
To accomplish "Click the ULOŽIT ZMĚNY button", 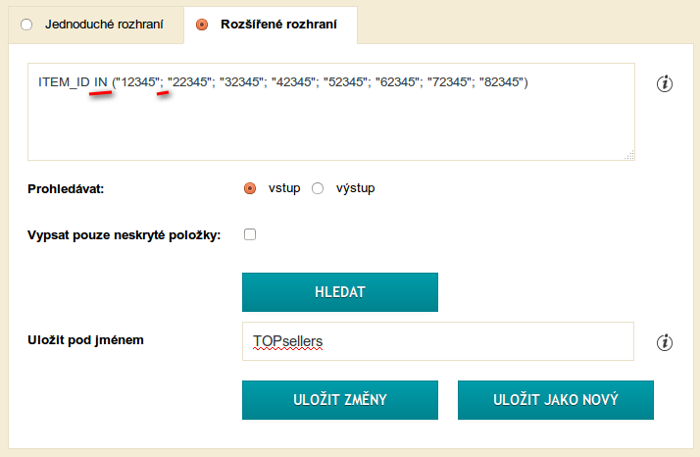I will [340, 400].
